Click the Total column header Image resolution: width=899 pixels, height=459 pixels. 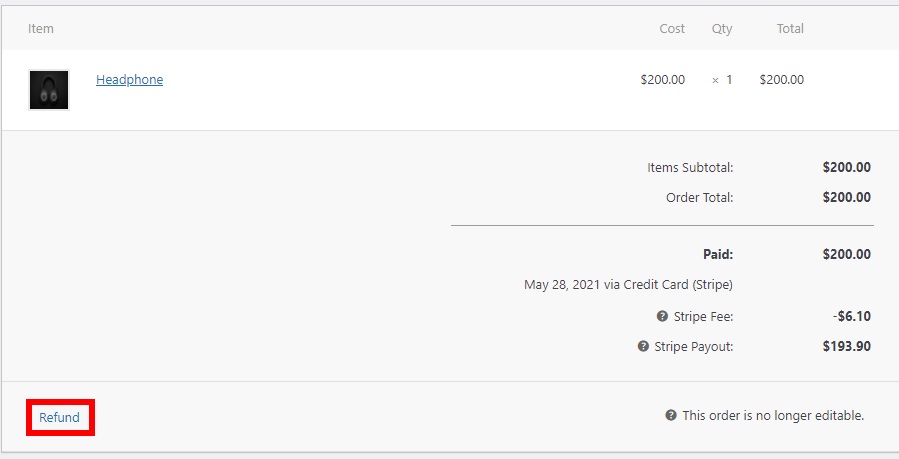790,28
